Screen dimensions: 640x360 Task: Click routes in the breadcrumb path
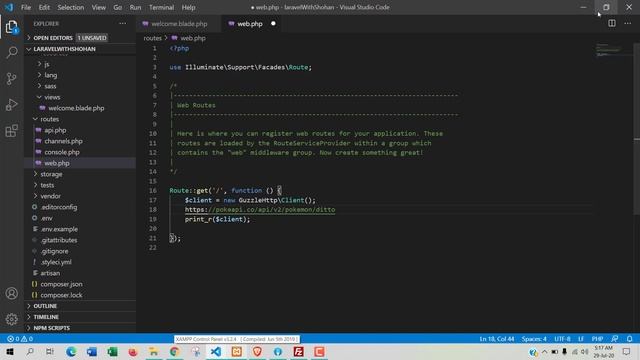click(x=152, y=38)
